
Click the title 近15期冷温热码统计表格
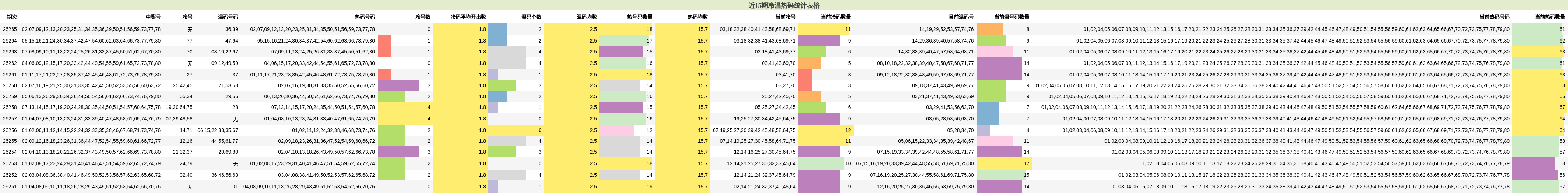[x=783, y=5]
